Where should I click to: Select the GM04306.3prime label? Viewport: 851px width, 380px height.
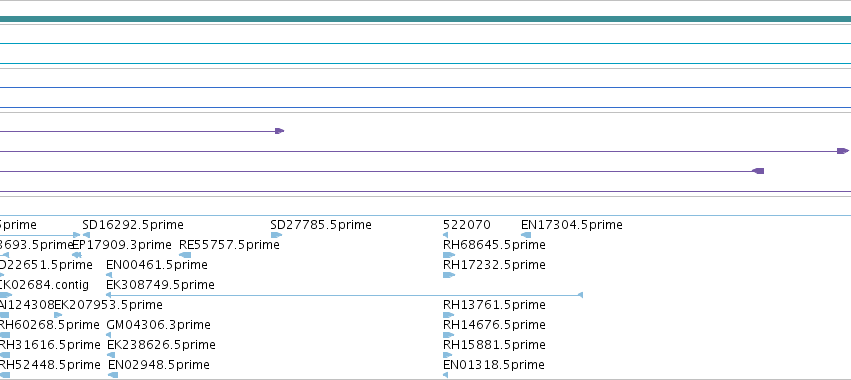tap(158, 325)
